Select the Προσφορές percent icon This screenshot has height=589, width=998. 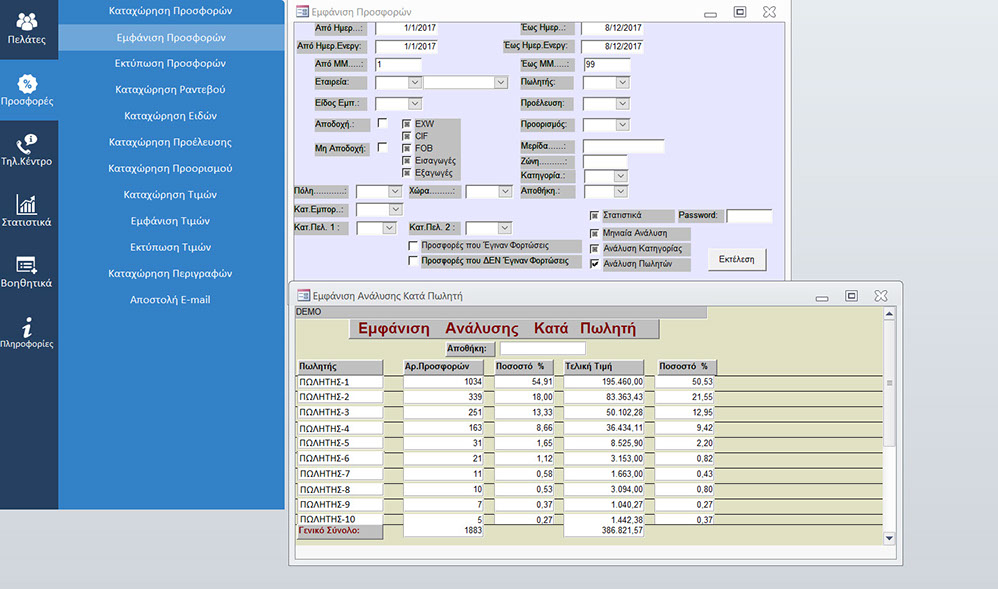pyautogui.click(x=28, y=88)
